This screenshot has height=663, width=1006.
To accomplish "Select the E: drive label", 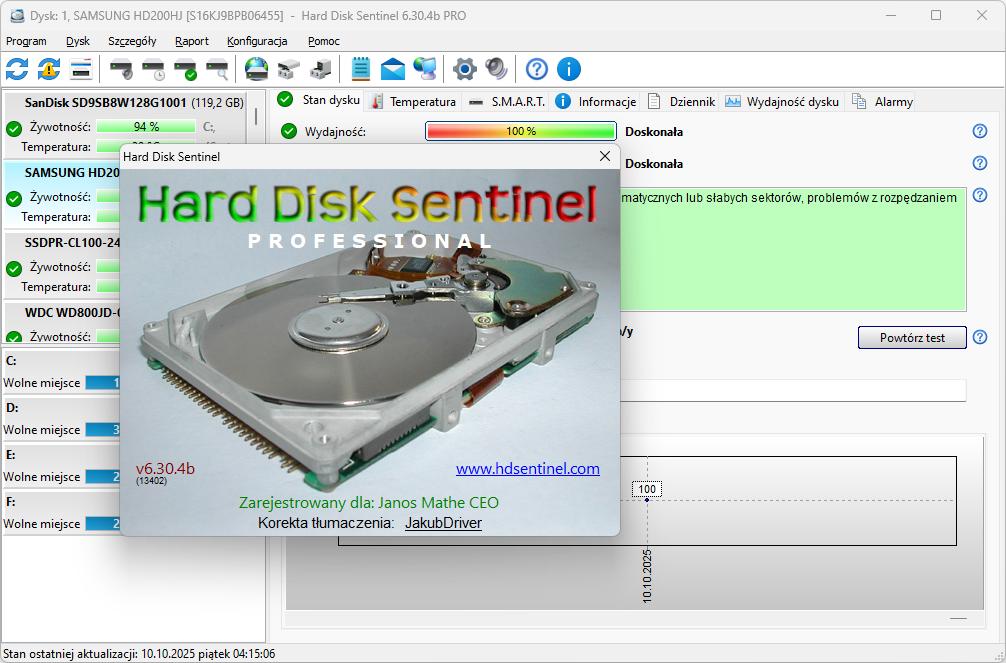I will coord(11,454).
